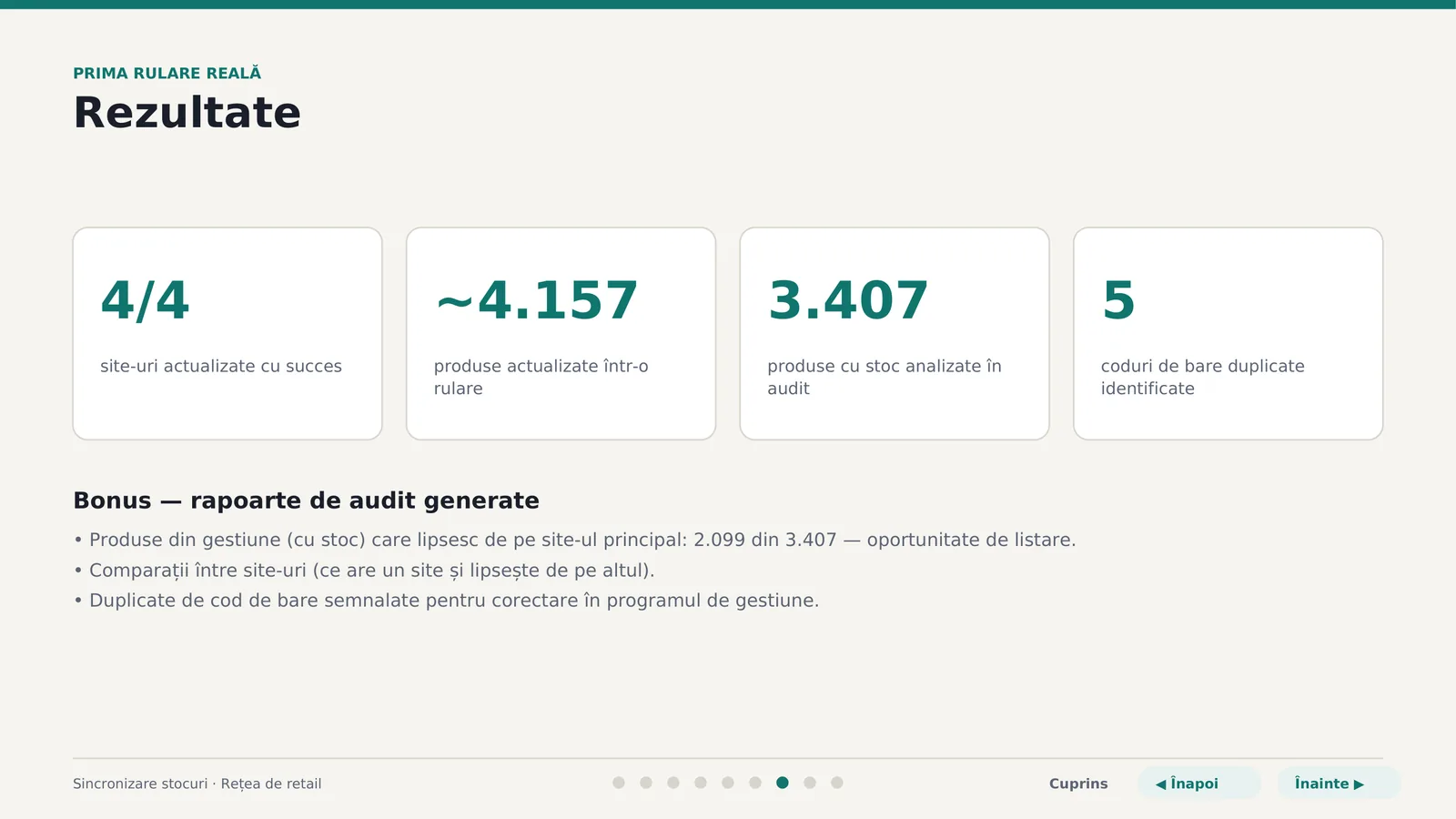Open the Cuprins table of contents
This screenshot has height=819, width=1456.
1078,784
